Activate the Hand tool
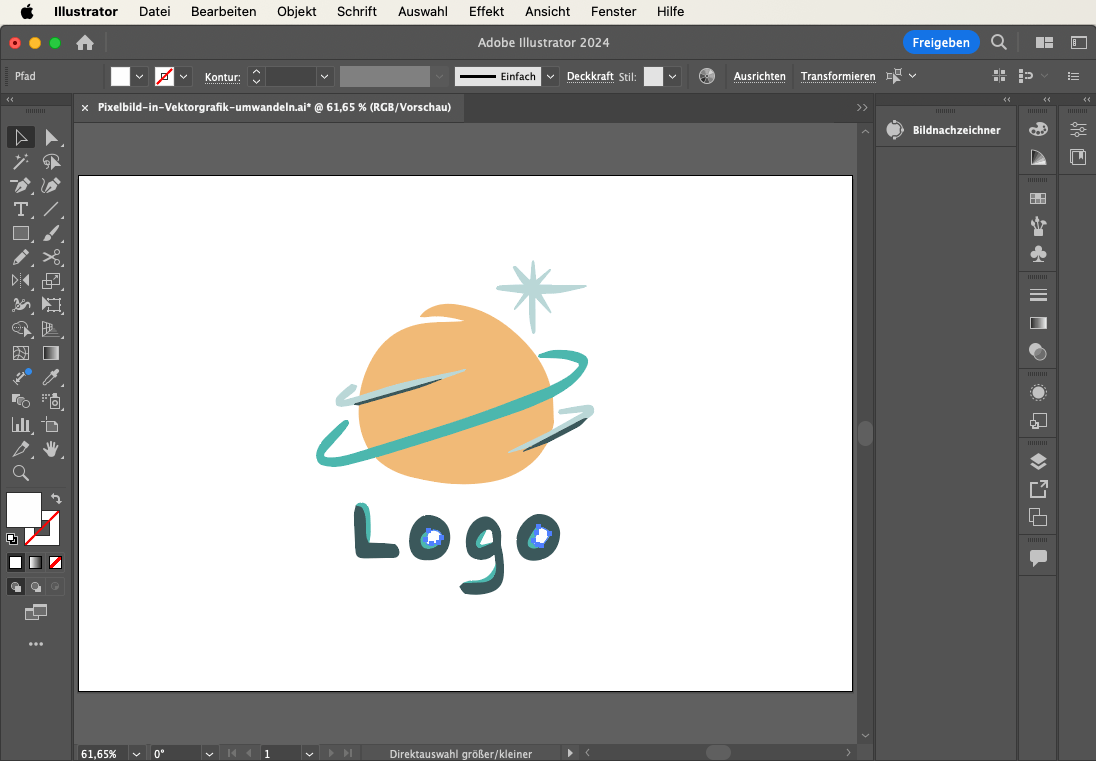The width and height of the screenshot is (1096, 761). coord(52,449)
